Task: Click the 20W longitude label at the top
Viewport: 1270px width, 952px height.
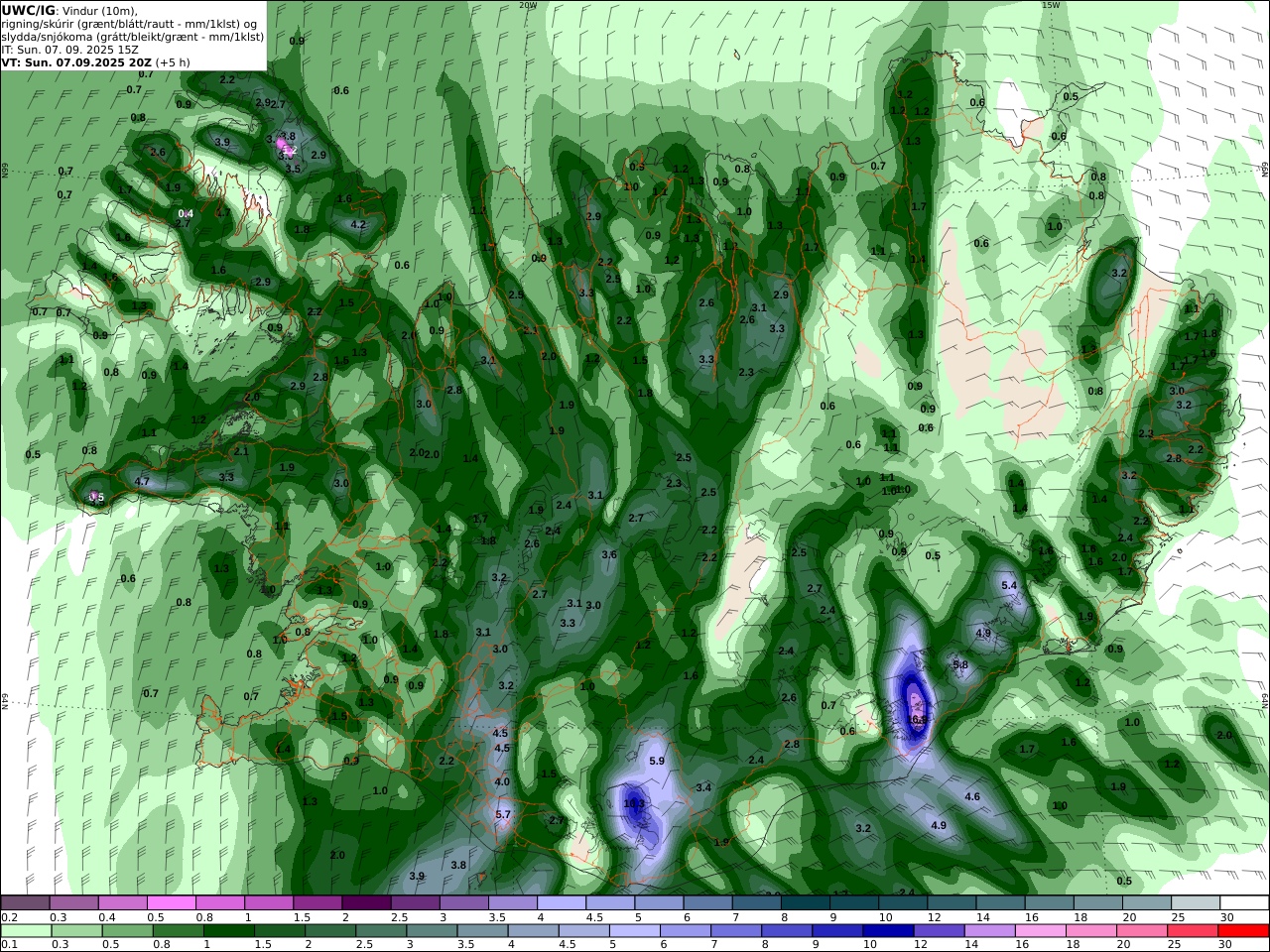Action: point(528,5)
